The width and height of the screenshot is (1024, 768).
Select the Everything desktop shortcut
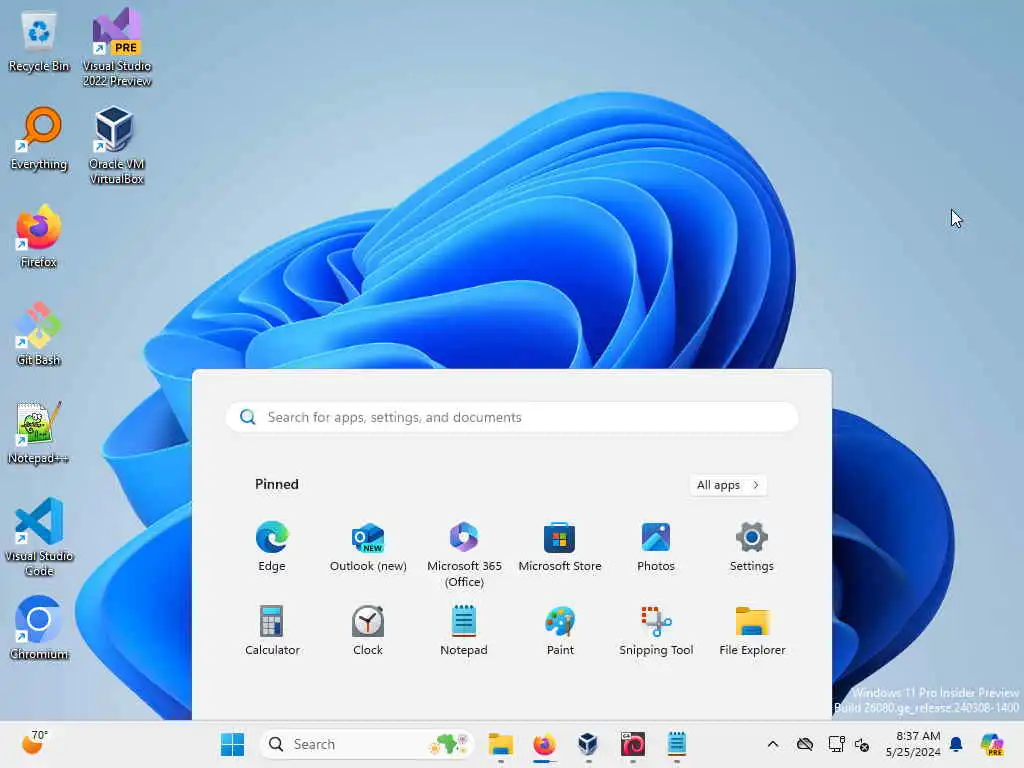(39, 139)
